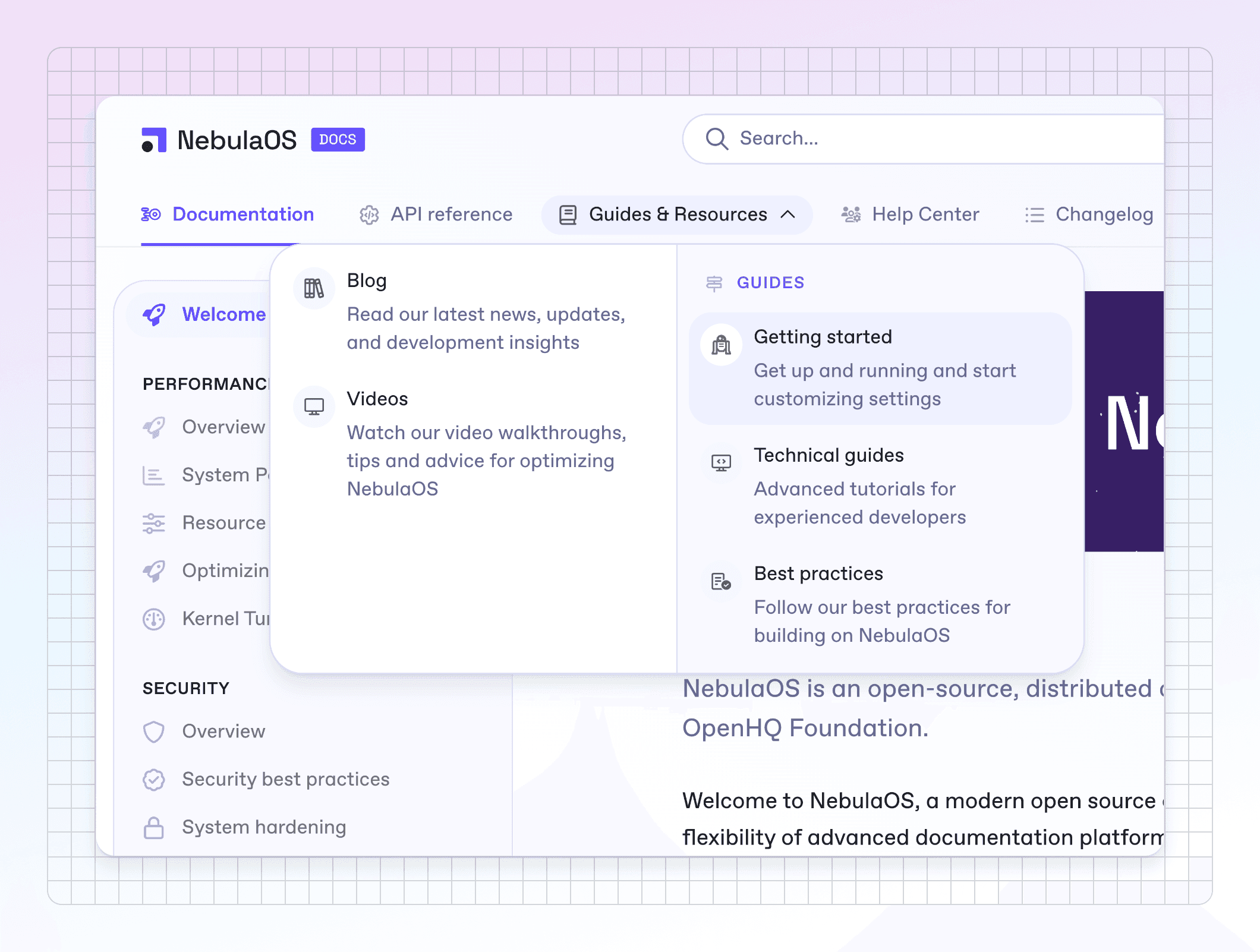Click the Best practices checklist icon

tap(721, 581)
